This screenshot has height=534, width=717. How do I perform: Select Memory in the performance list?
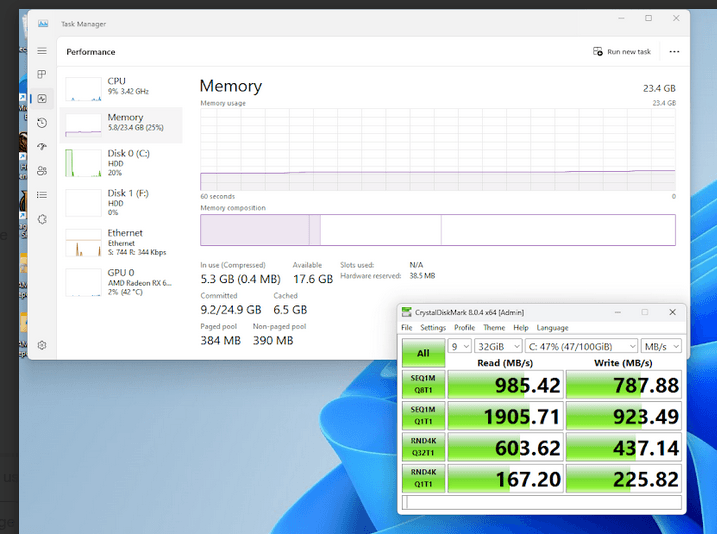click(x=121, y=125)
